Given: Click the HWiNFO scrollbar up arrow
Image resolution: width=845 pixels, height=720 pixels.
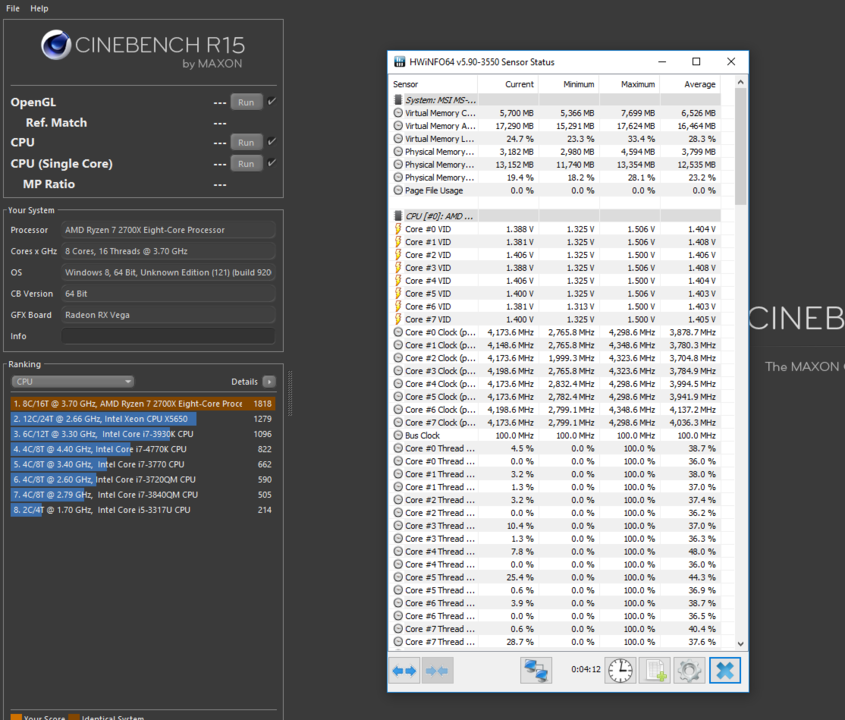Looking at the screenshot, I should (740, 82).
